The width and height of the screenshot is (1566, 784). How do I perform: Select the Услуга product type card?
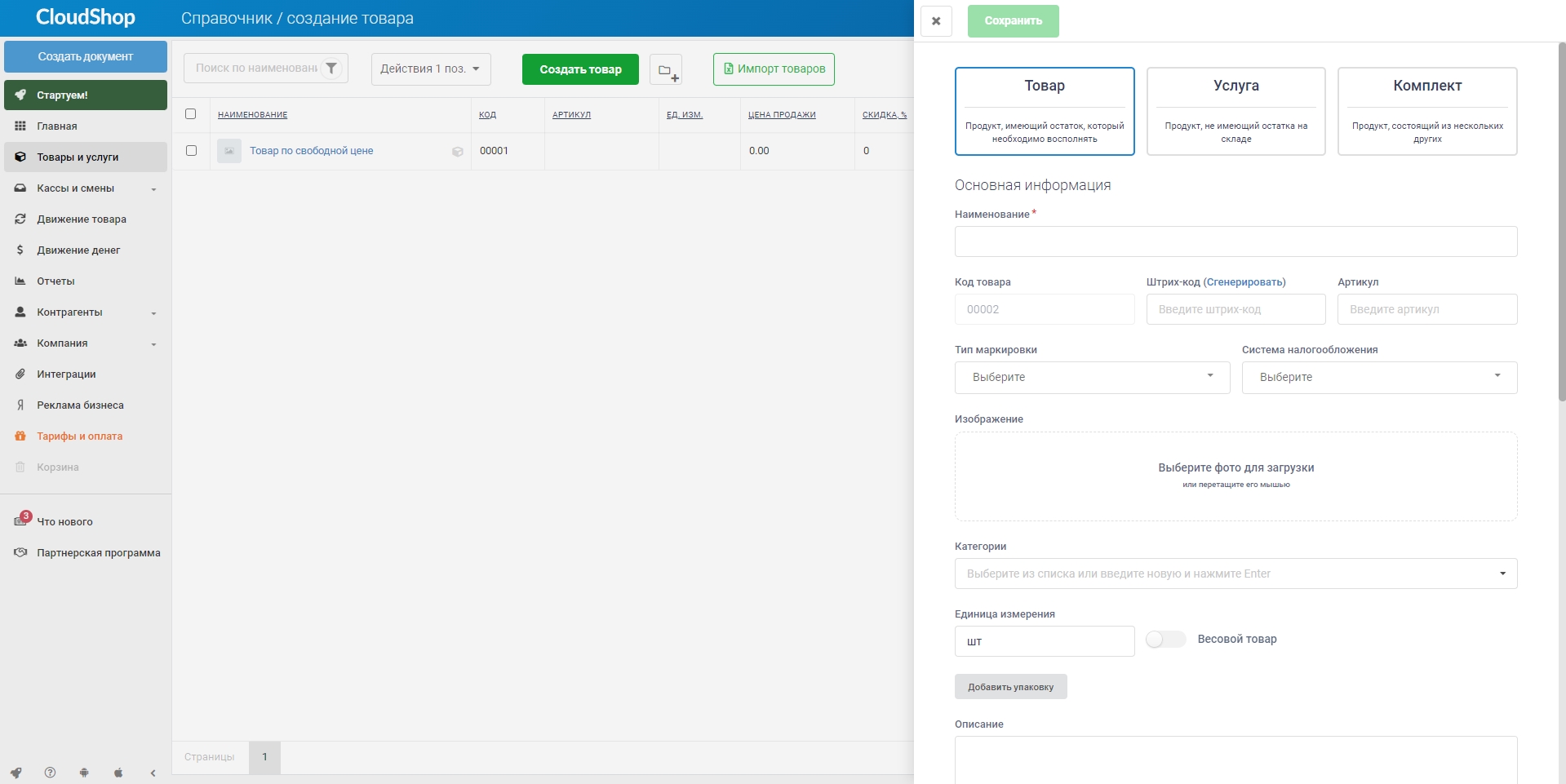[x=1235, y=111]
